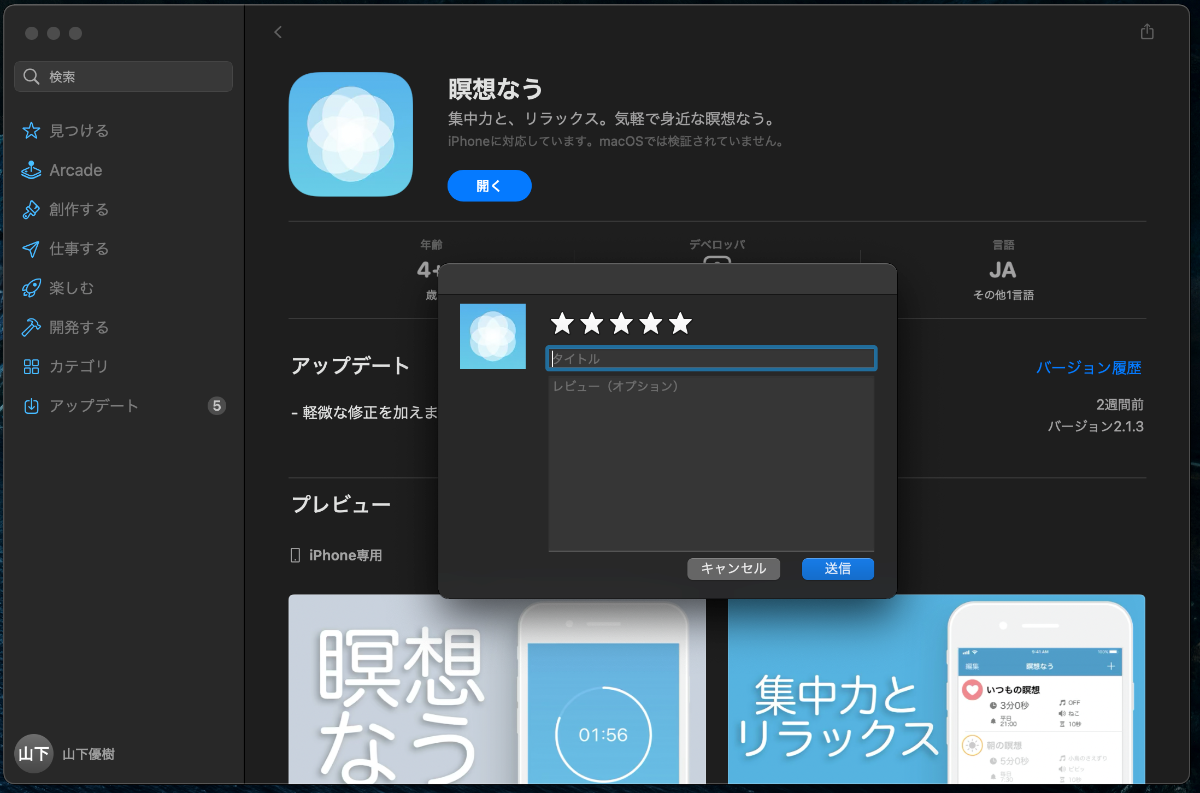Viewport: 1200px width, 793px height.
Task: Click the 2週間前 text
Action: tap(1120, 405)
